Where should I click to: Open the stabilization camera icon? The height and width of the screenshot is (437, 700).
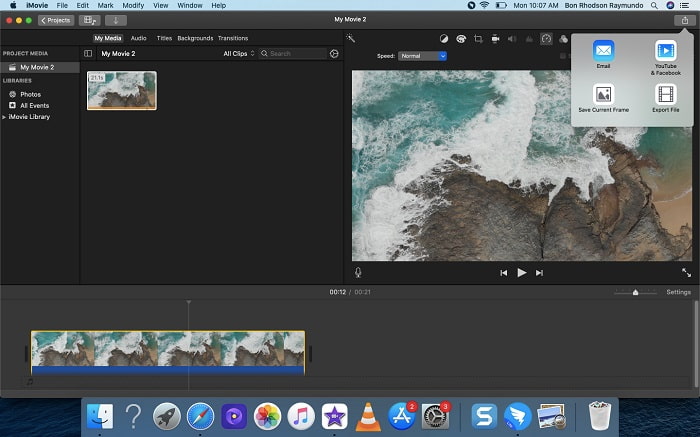pos(495,39)
